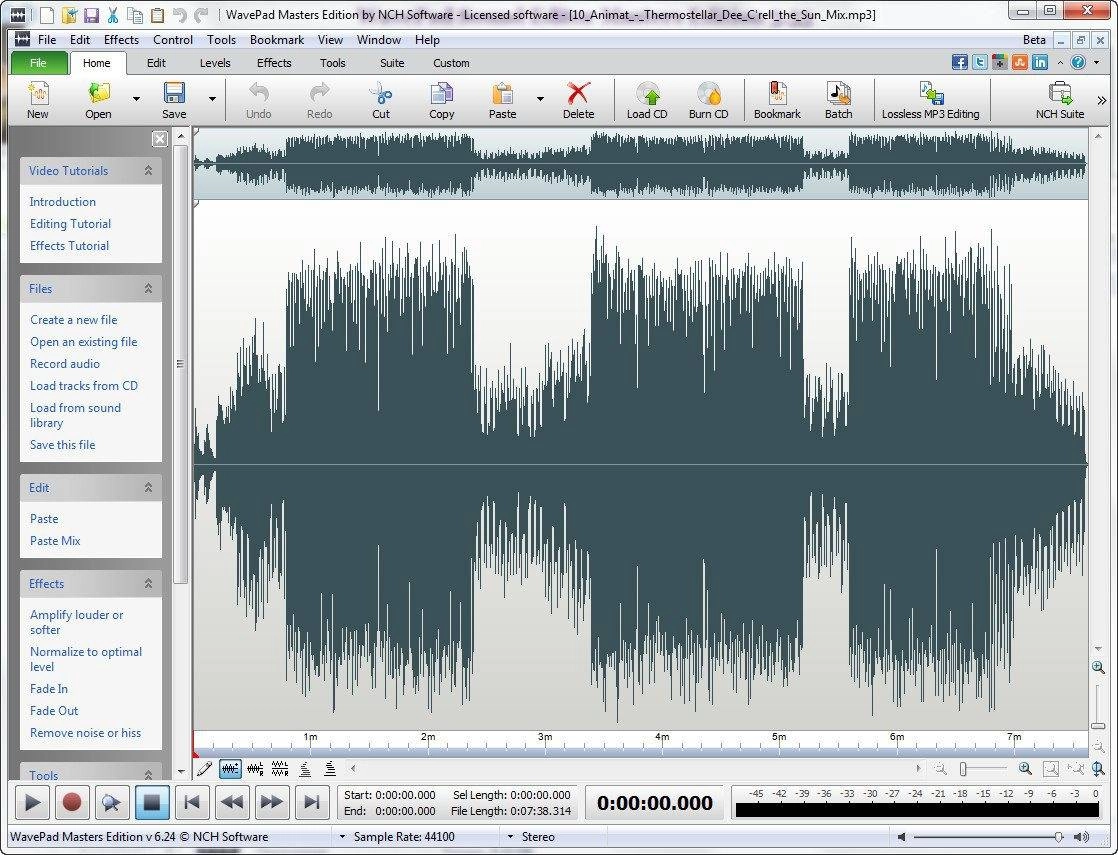This screenshot has width=1118, height=855.
Task: Toggle the first spectral view button
Action: [305, 769]
